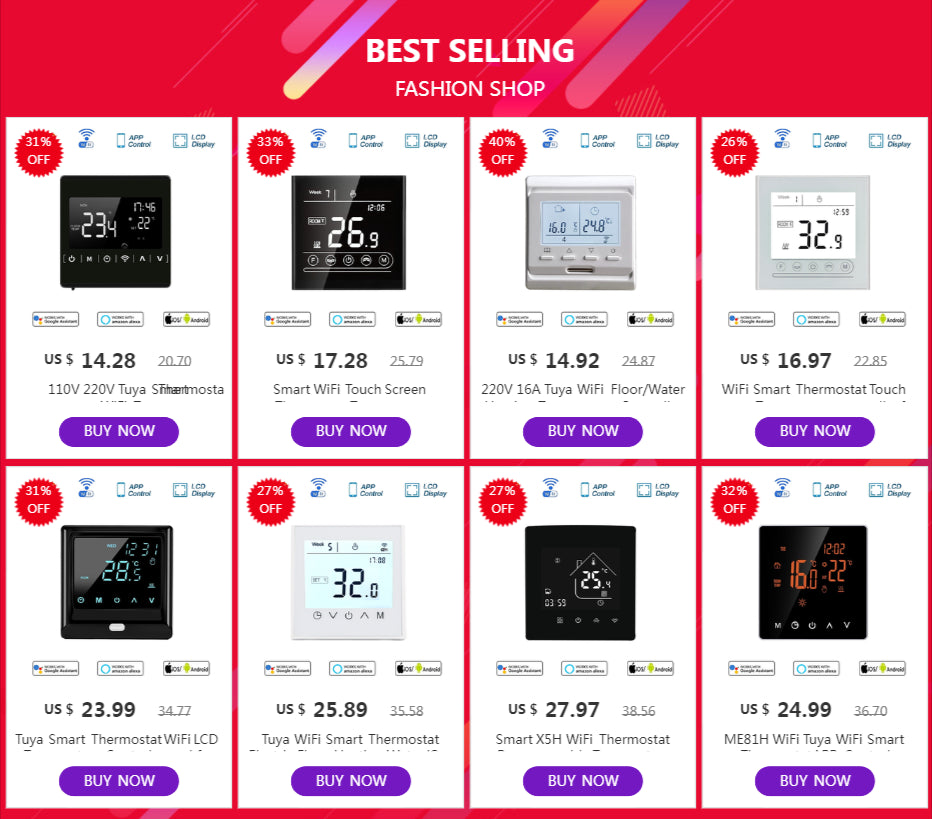Open the house-shaped X5H thermostat image
Viewport: 932px width, 819px height.
581,582
